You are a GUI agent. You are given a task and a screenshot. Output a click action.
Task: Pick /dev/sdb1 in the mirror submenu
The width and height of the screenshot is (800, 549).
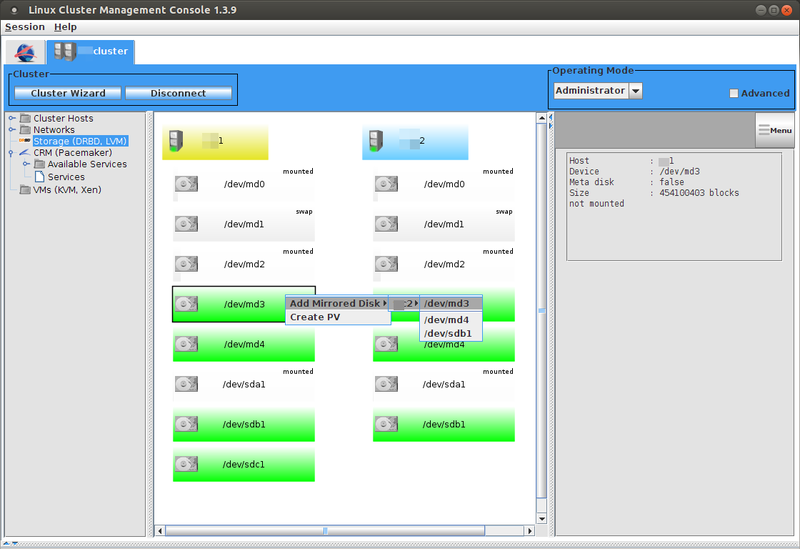(x=451, y=333)
